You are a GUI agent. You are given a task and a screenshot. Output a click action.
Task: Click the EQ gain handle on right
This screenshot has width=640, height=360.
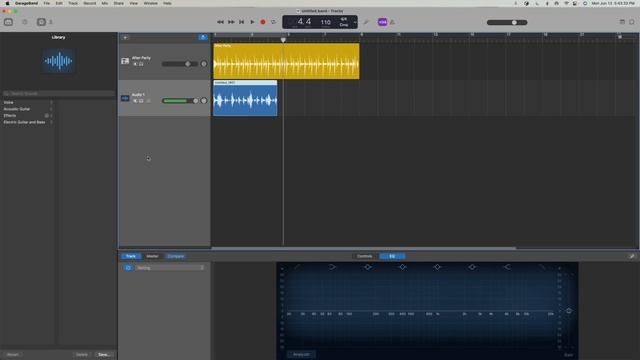pos(569,311)
